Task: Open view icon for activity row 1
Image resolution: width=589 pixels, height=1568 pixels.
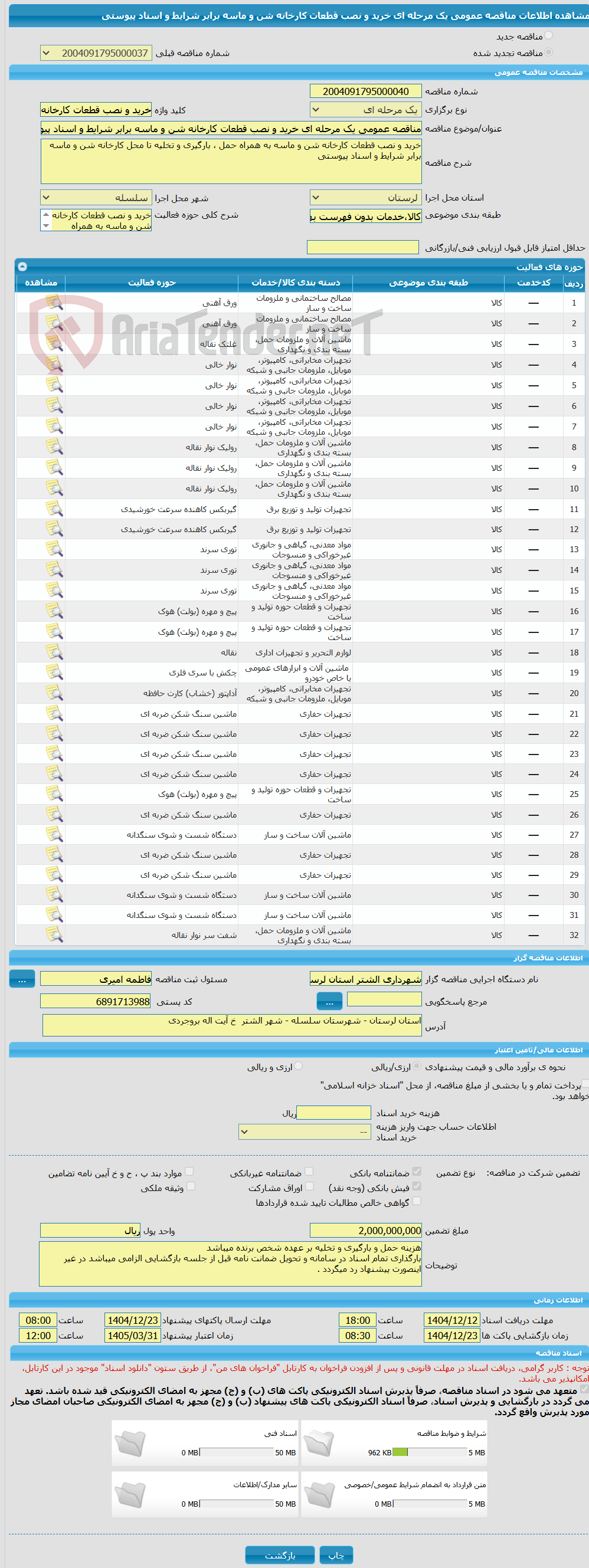Action: (54, 303)
